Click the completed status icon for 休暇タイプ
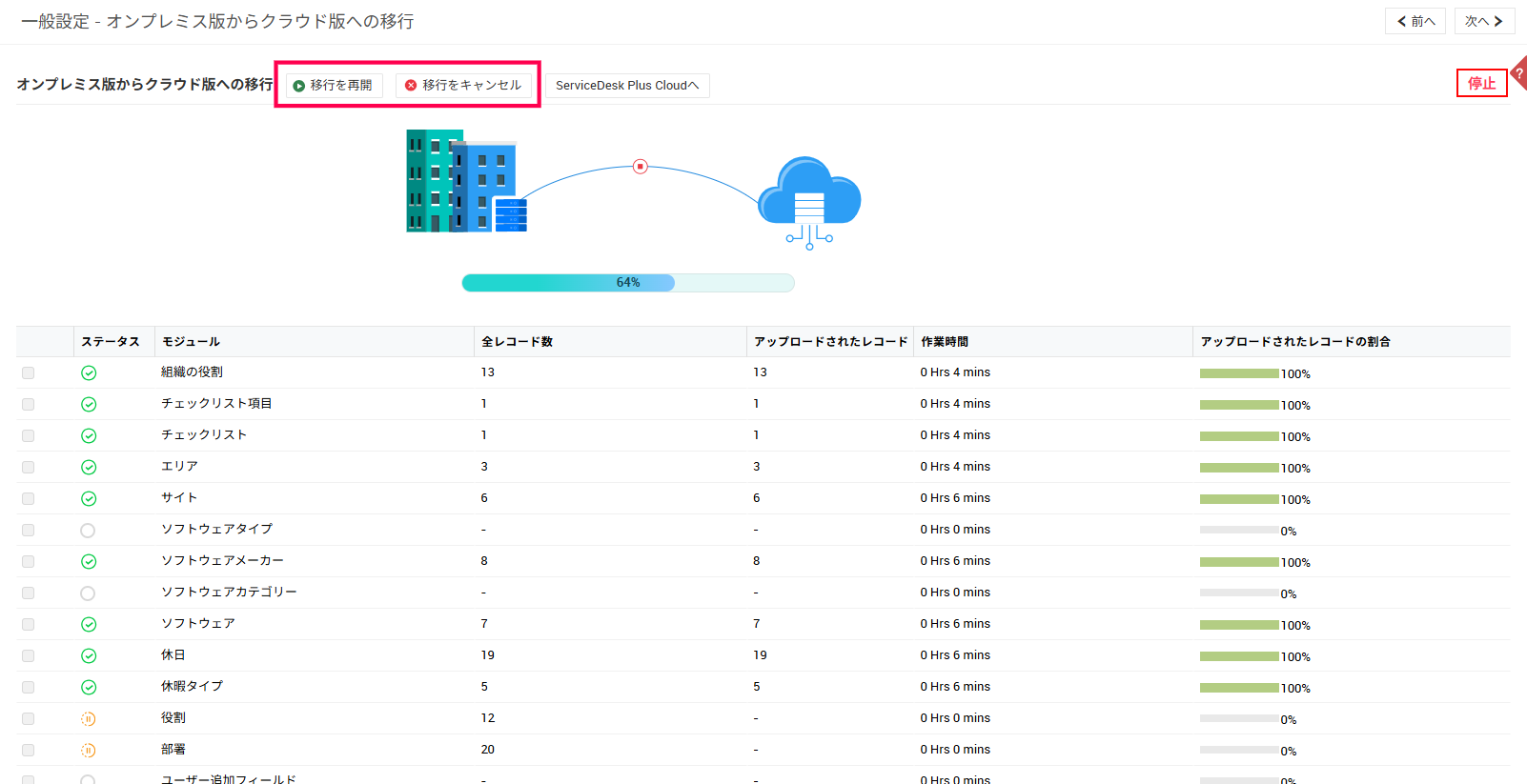Viewport: 1527px width, 784px height. [89, 688]
